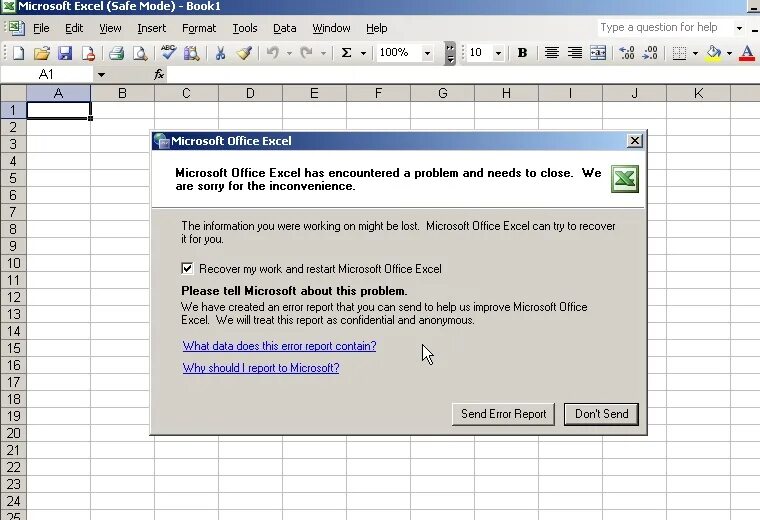
Task: Expand the Borders style dropdown arrow
Action: (695, 53)
